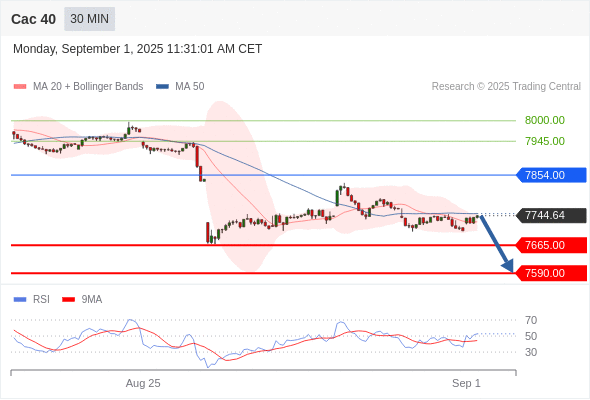
Task: Click the blue MA 50 color swatch
Action: pyautogui.click(x=162, y=87)
